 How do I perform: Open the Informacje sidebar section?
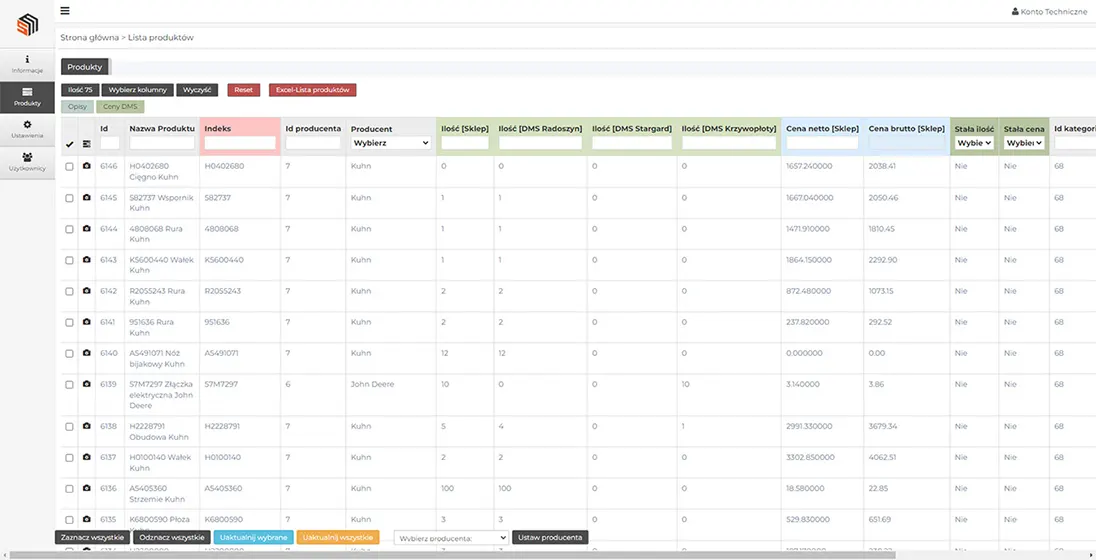coord(27,64)
